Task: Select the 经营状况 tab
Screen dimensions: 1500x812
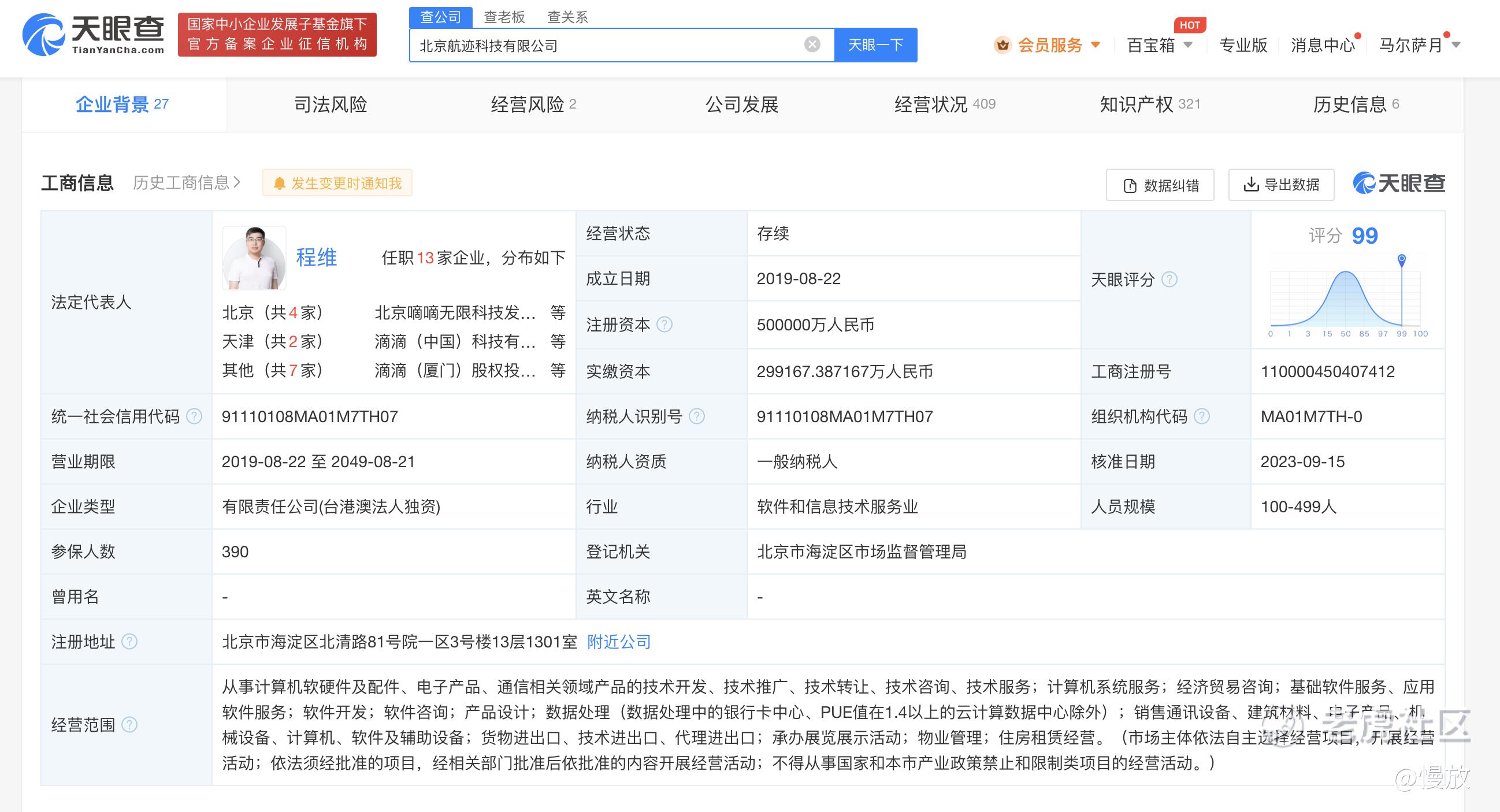Action: [945, 105]
